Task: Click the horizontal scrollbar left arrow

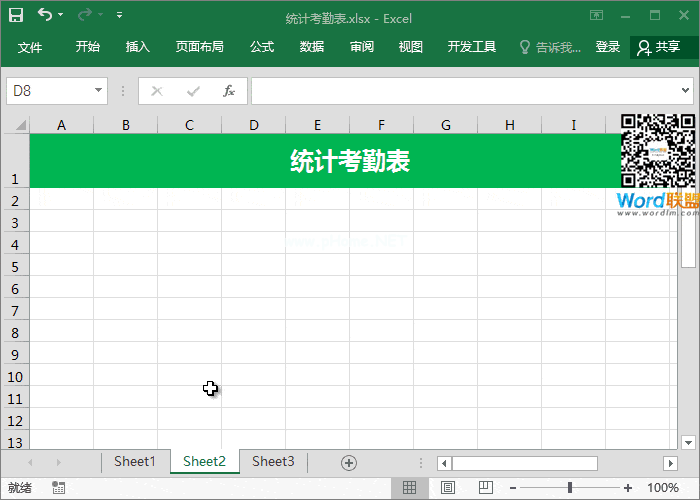Action: tap(444, 463)
